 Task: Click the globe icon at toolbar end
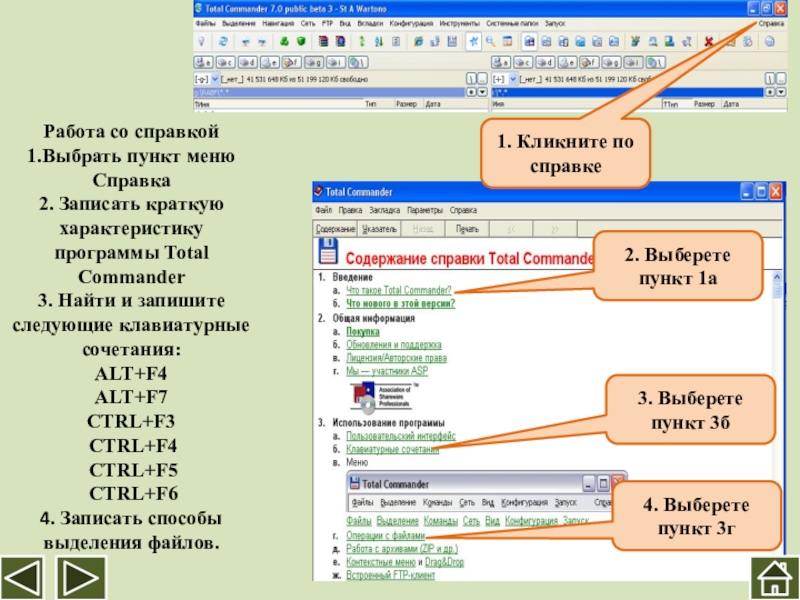769,42
